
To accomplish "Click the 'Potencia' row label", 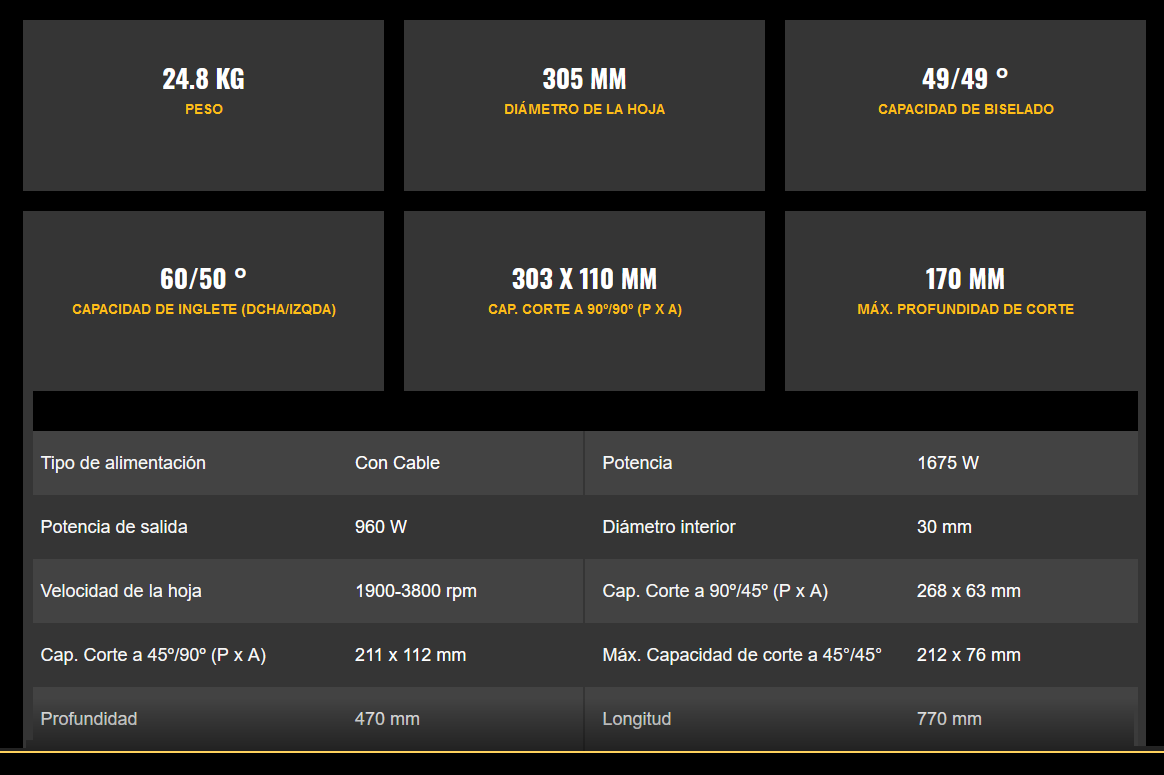I will pyautogui.click(x=637, y=463).
